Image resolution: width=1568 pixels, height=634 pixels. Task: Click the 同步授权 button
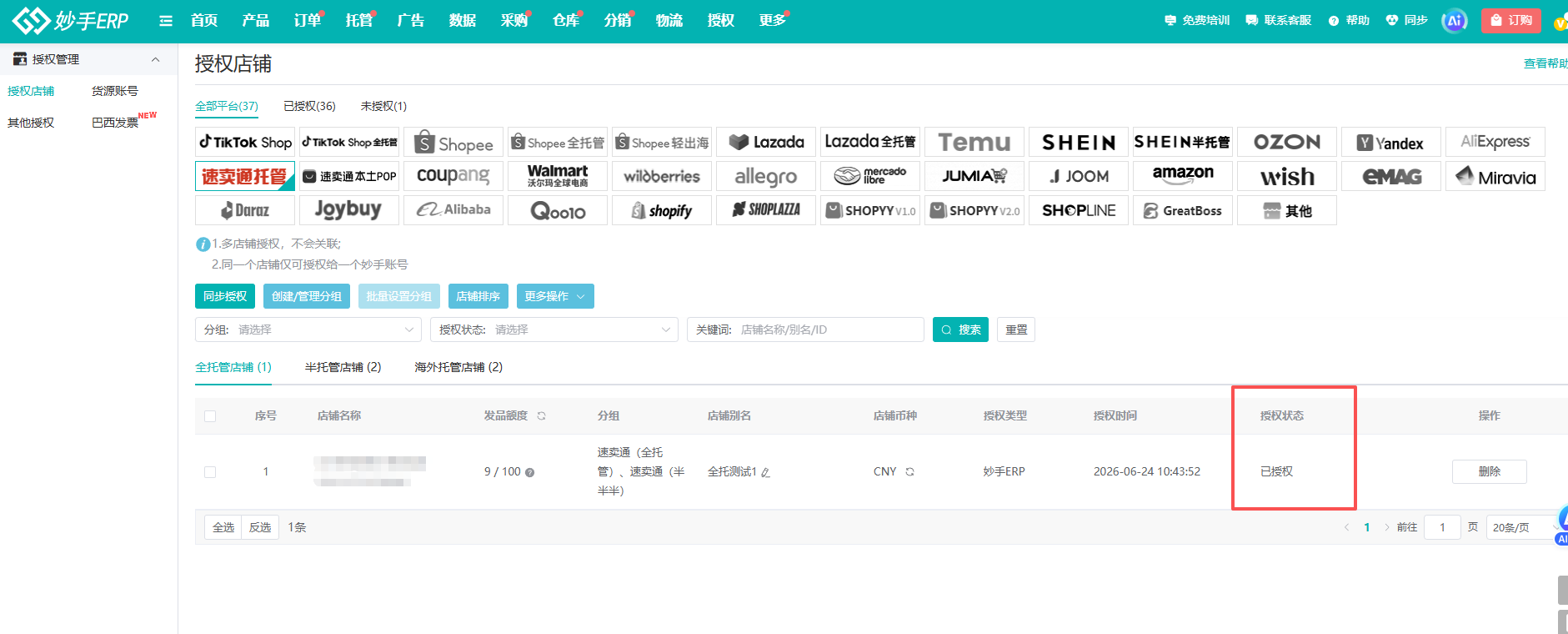coord(225,296)
